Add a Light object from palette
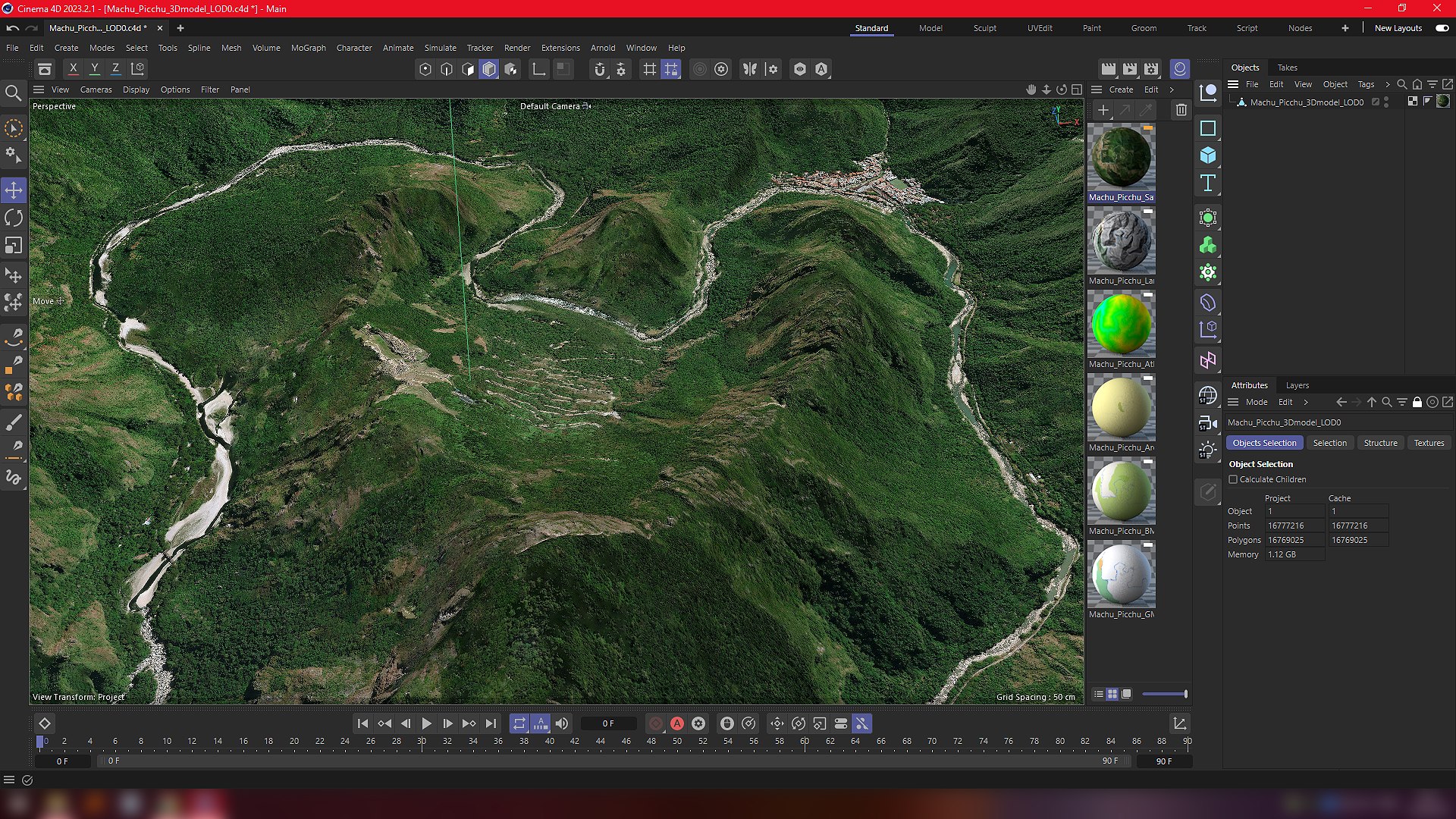This screenshot has width=1456, height=819. 1208,450
